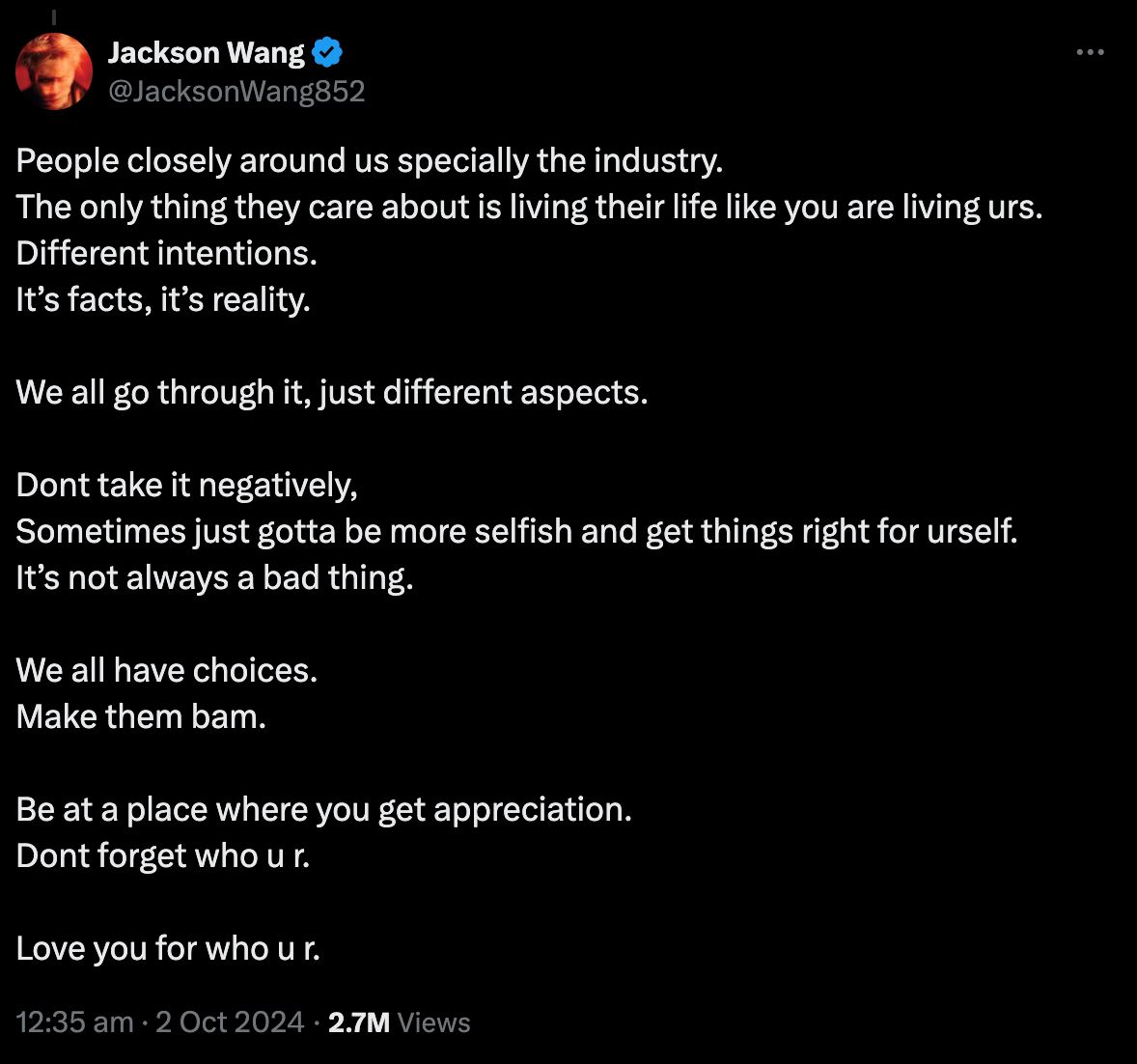
Task: Click the sentence starting 'The only thing they care'
Action: (529, 207)
